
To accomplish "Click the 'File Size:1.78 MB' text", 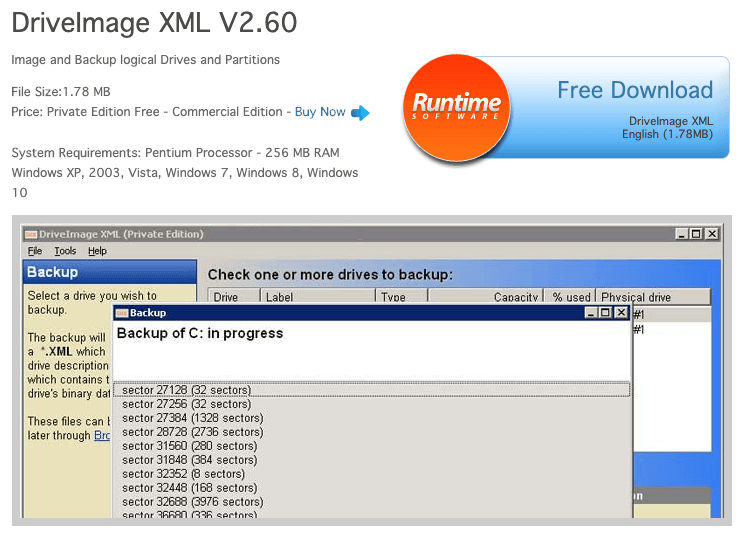I will [x=61, y=91].
